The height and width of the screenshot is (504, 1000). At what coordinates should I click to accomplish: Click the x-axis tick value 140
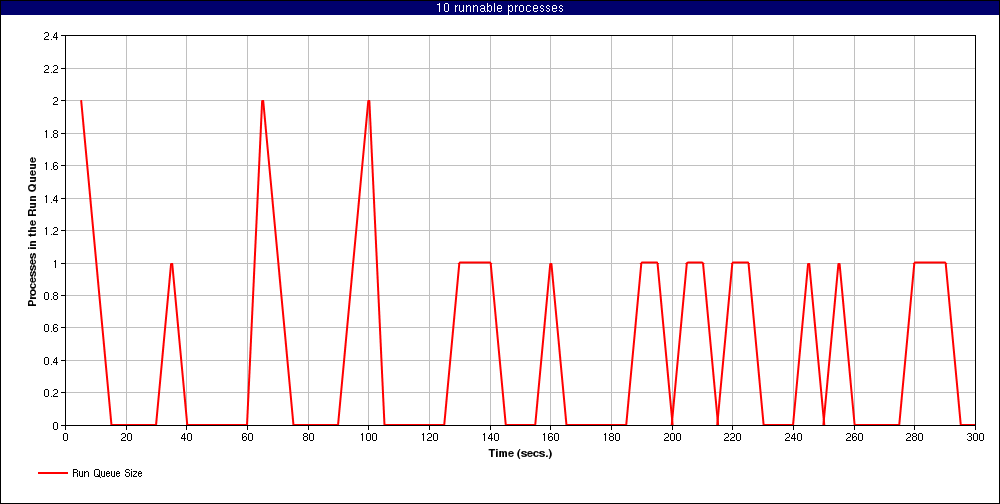coord(490,437)
